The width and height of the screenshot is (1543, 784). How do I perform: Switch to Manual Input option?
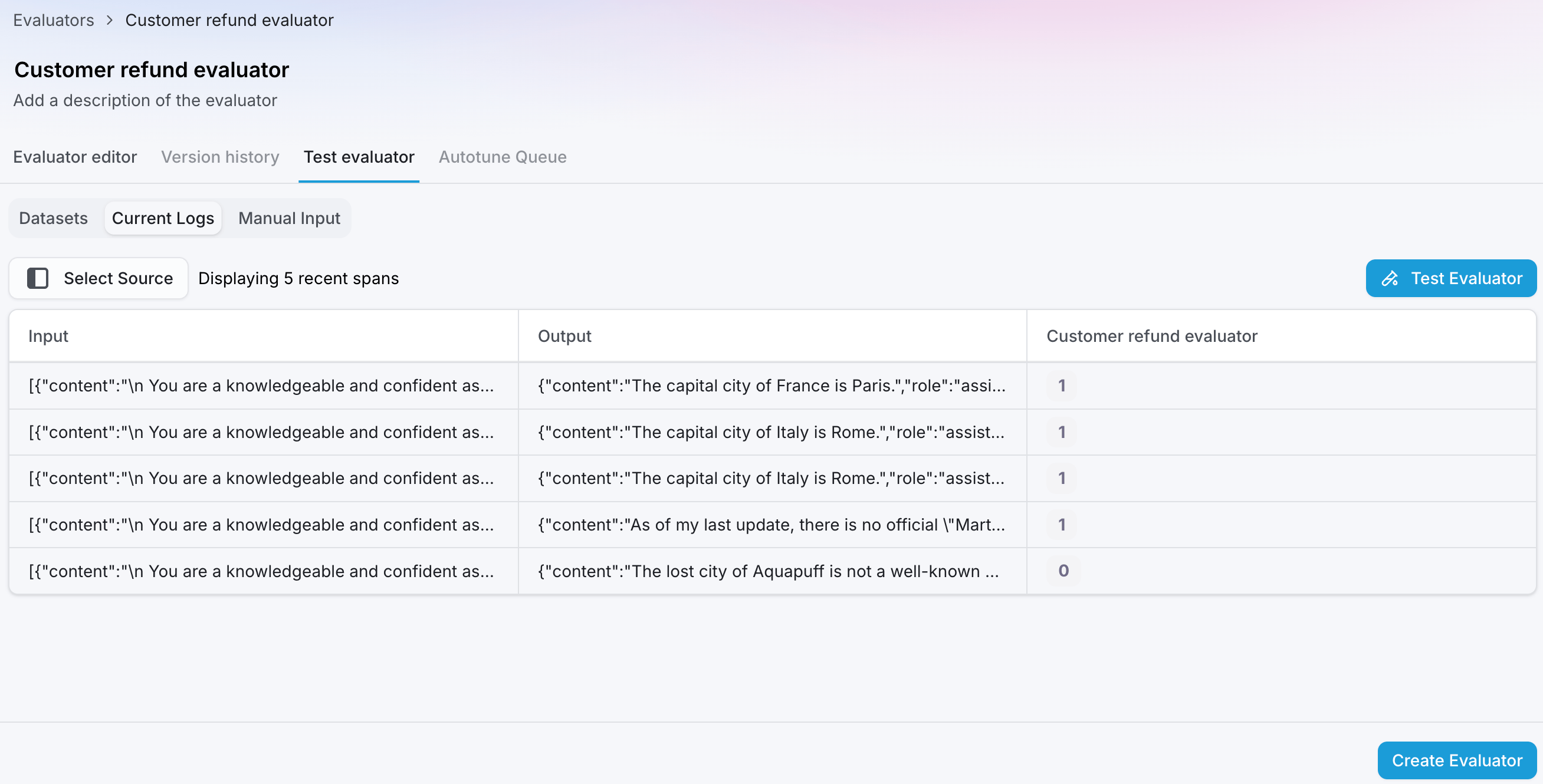click(289, 218)
